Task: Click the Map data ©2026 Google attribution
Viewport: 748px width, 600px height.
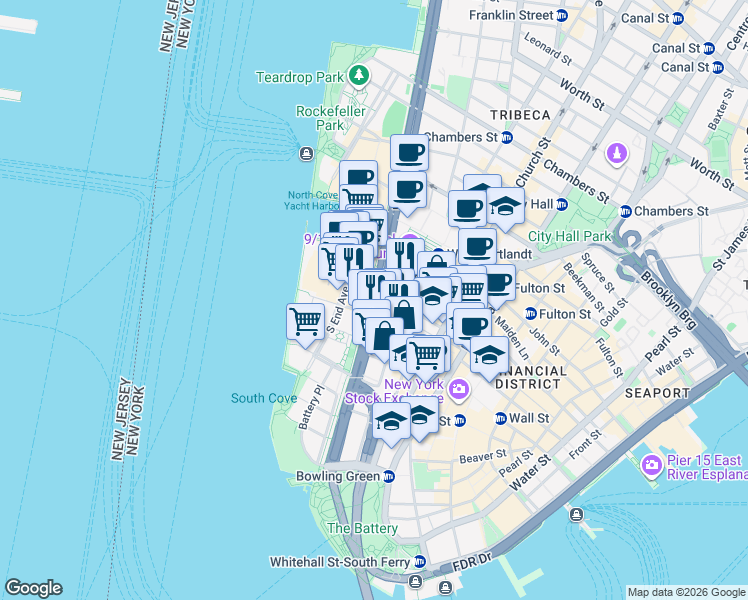Action: [x=686, y=592]
